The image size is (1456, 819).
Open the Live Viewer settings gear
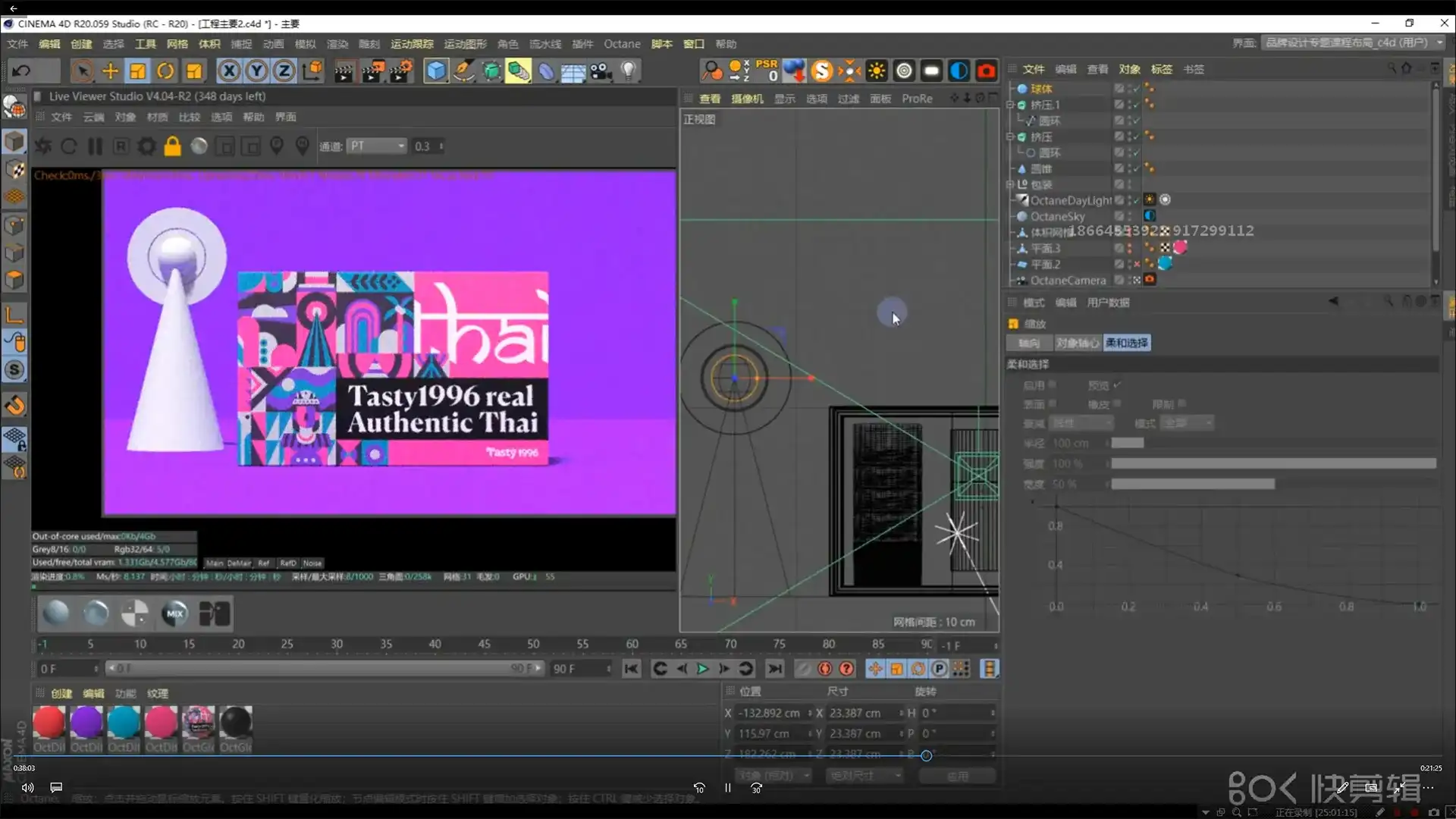coord(146,146)
